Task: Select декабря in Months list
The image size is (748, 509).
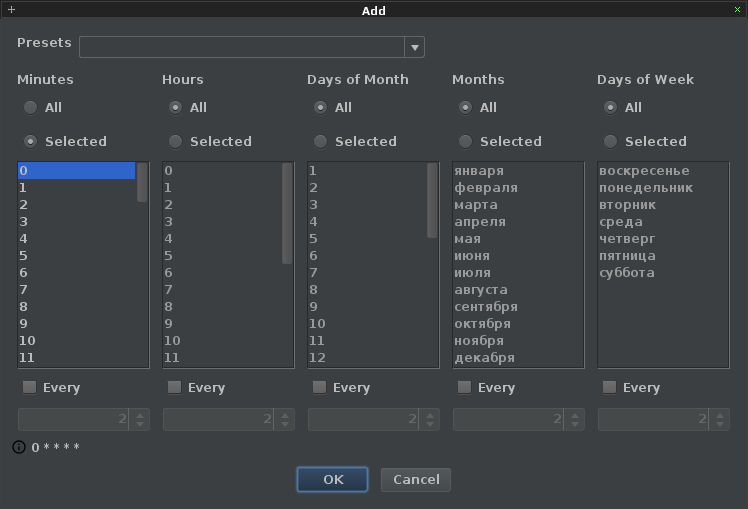Action: coord(519,358)
